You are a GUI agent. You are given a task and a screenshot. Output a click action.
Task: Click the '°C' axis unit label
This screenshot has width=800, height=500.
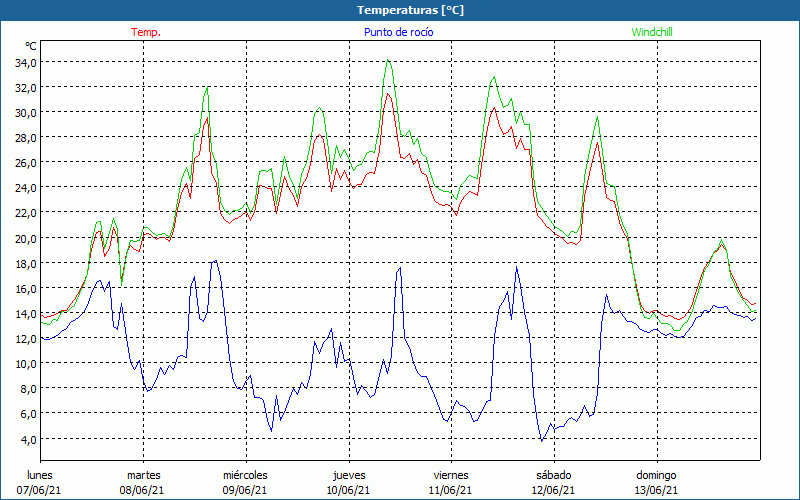click(x=31, y=46)
